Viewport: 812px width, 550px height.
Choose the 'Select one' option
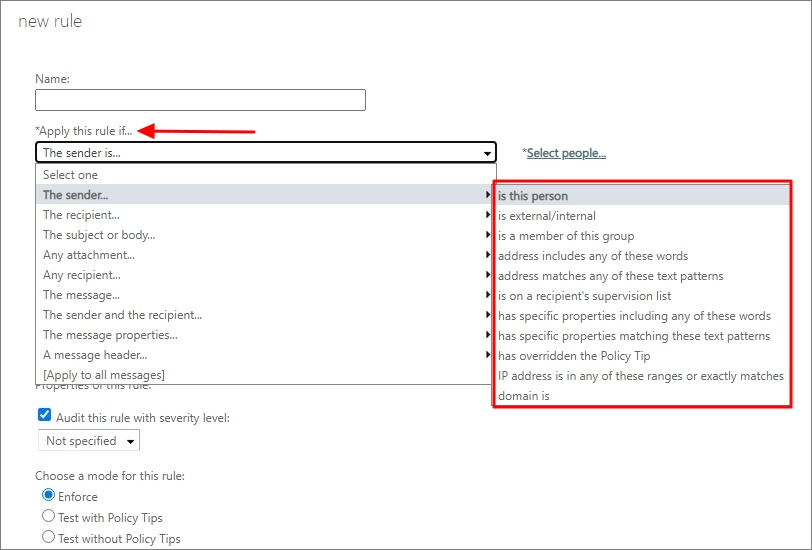coord(266,175)
